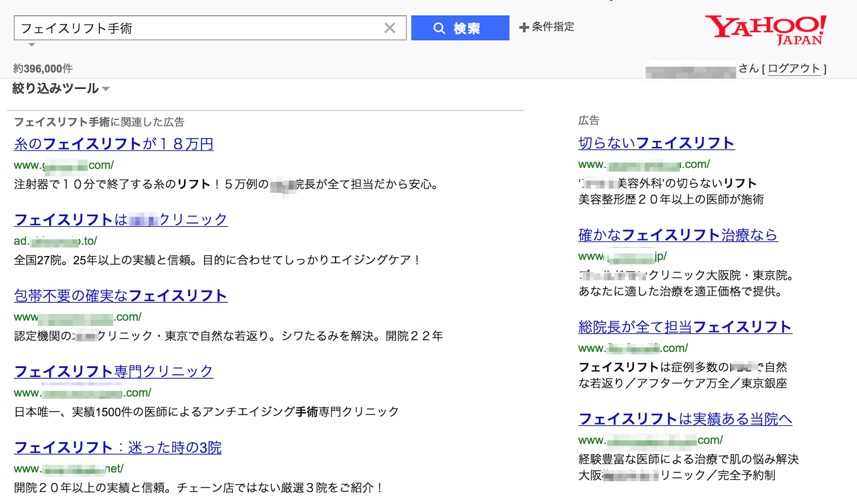Click the フェイスリフト手術に関連した広告 heading

click(99, 122)
